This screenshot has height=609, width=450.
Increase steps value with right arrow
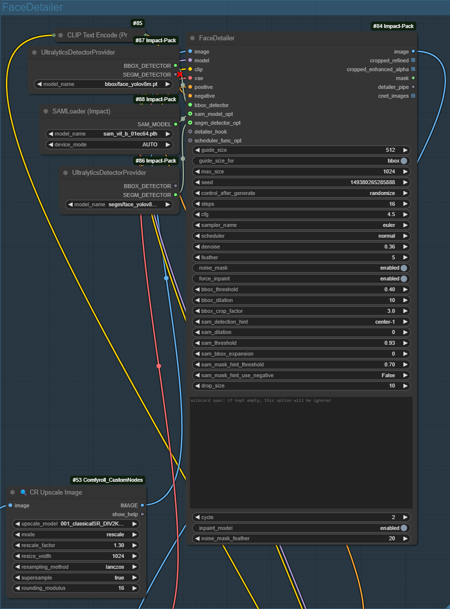[x=405, y=204]
